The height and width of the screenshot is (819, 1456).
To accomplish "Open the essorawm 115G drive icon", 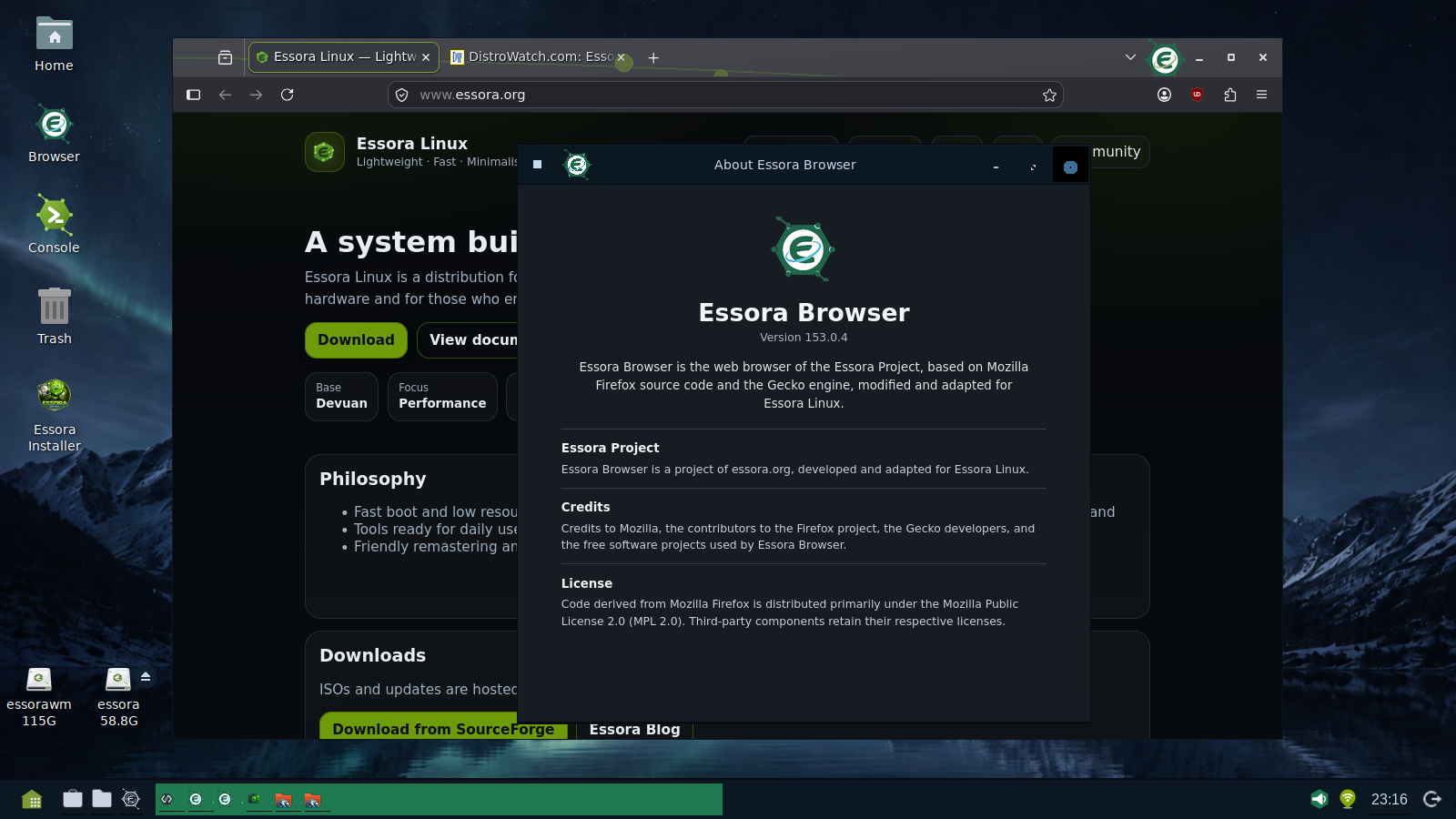I will coord(39,697).
